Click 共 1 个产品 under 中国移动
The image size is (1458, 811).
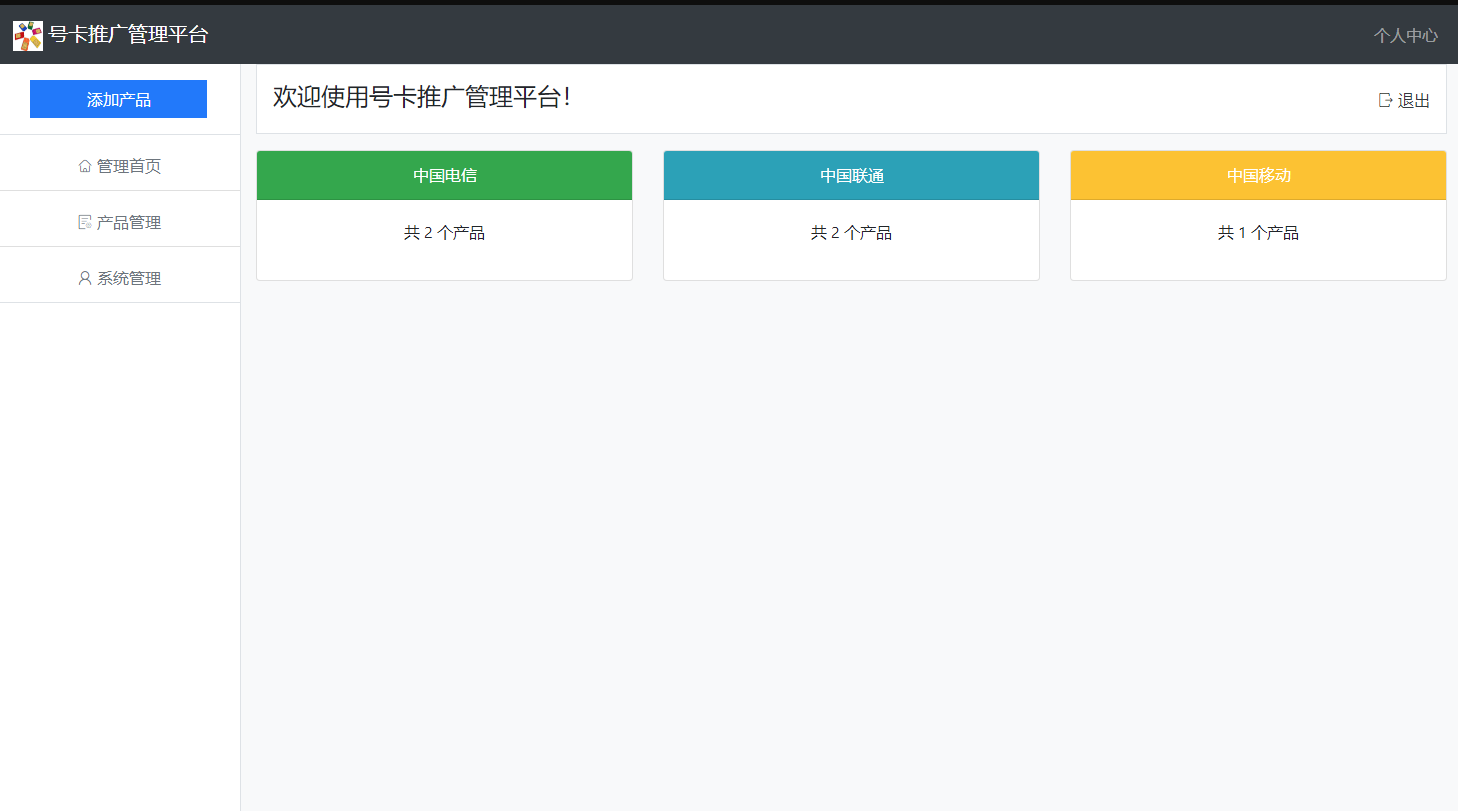coord(1258,232)
